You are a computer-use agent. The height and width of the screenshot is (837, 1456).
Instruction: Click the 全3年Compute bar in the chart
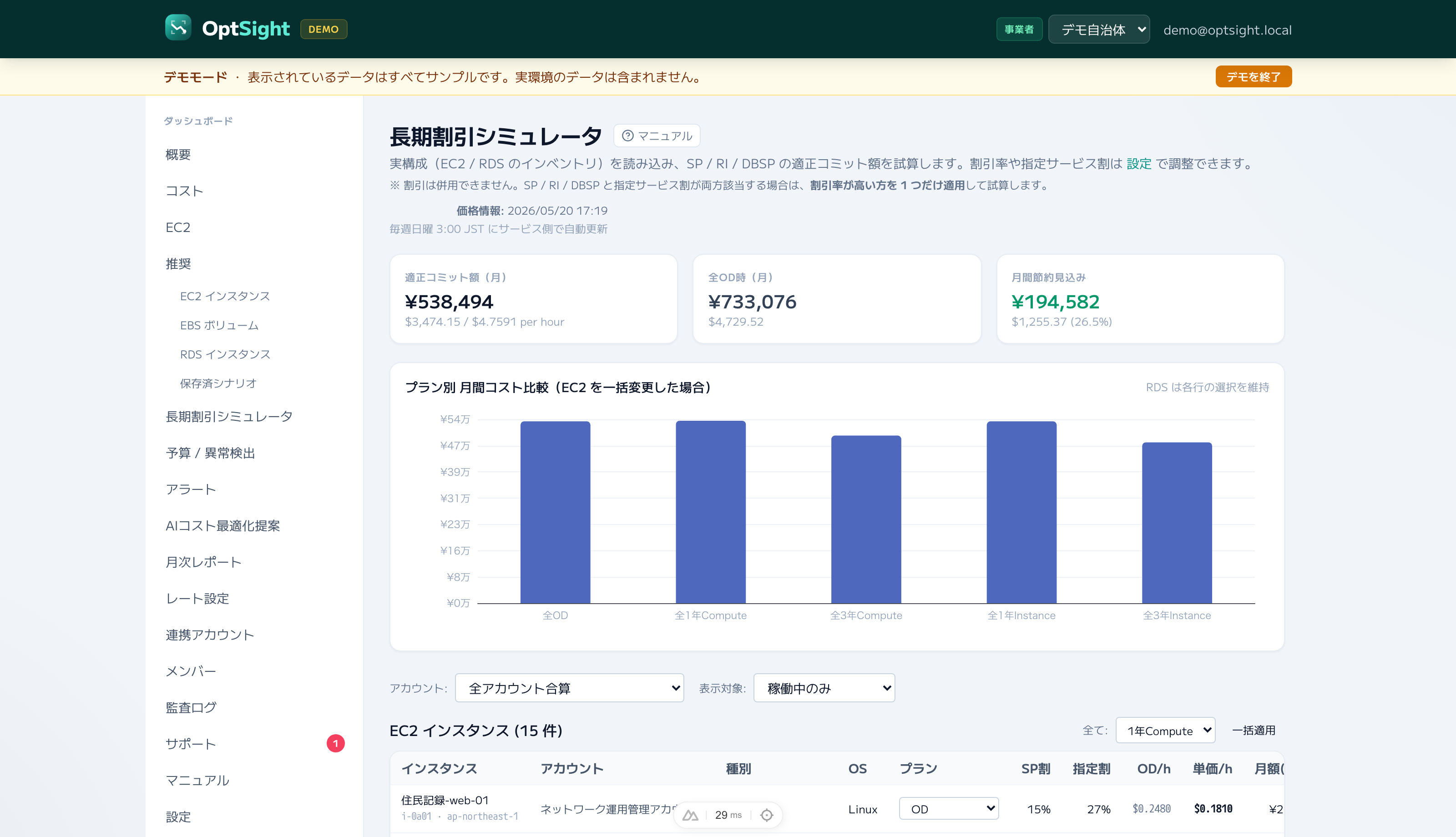[x=866, y=519]
